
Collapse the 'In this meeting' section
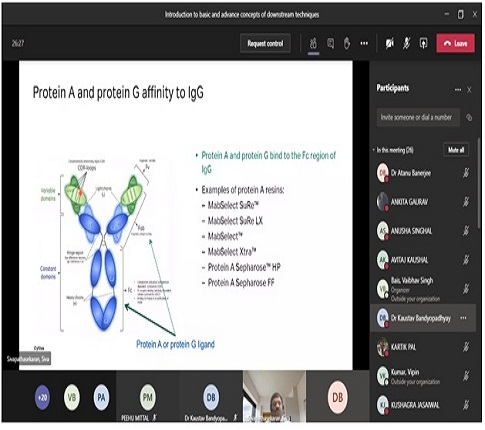click(374, 150)
